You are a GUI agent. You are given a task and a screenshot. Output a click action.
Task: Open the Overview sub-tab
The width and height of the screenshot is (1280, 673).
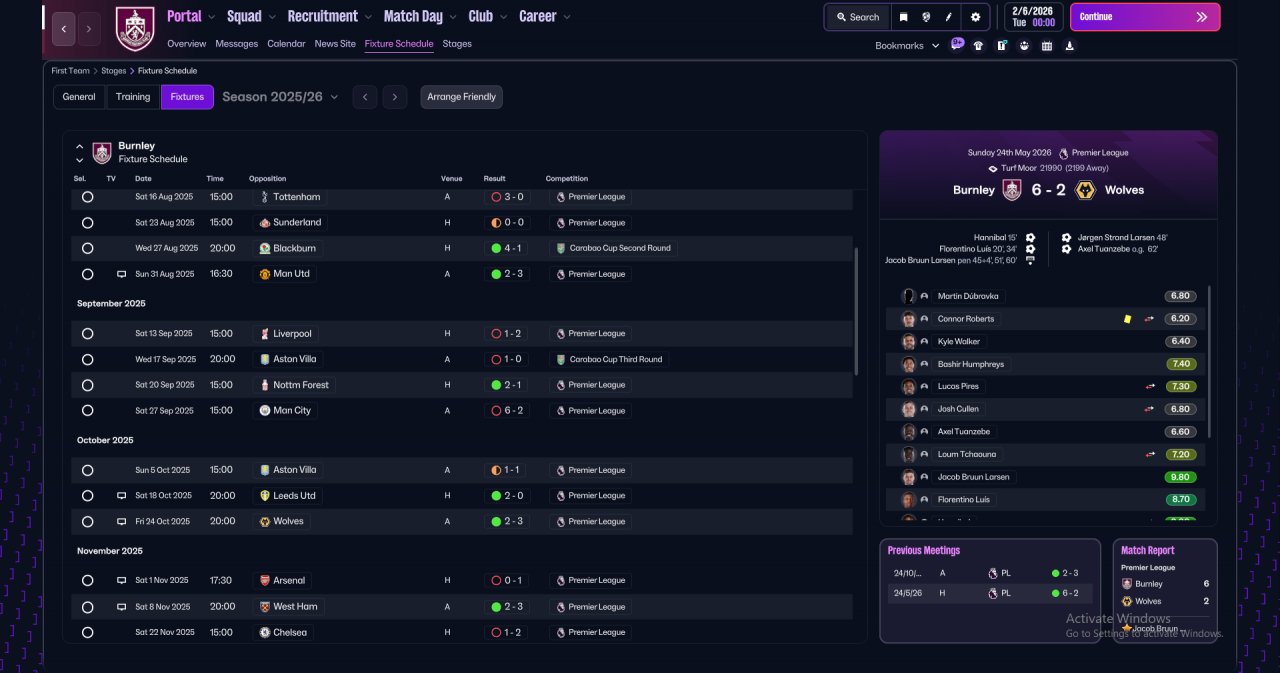[187, 44]
